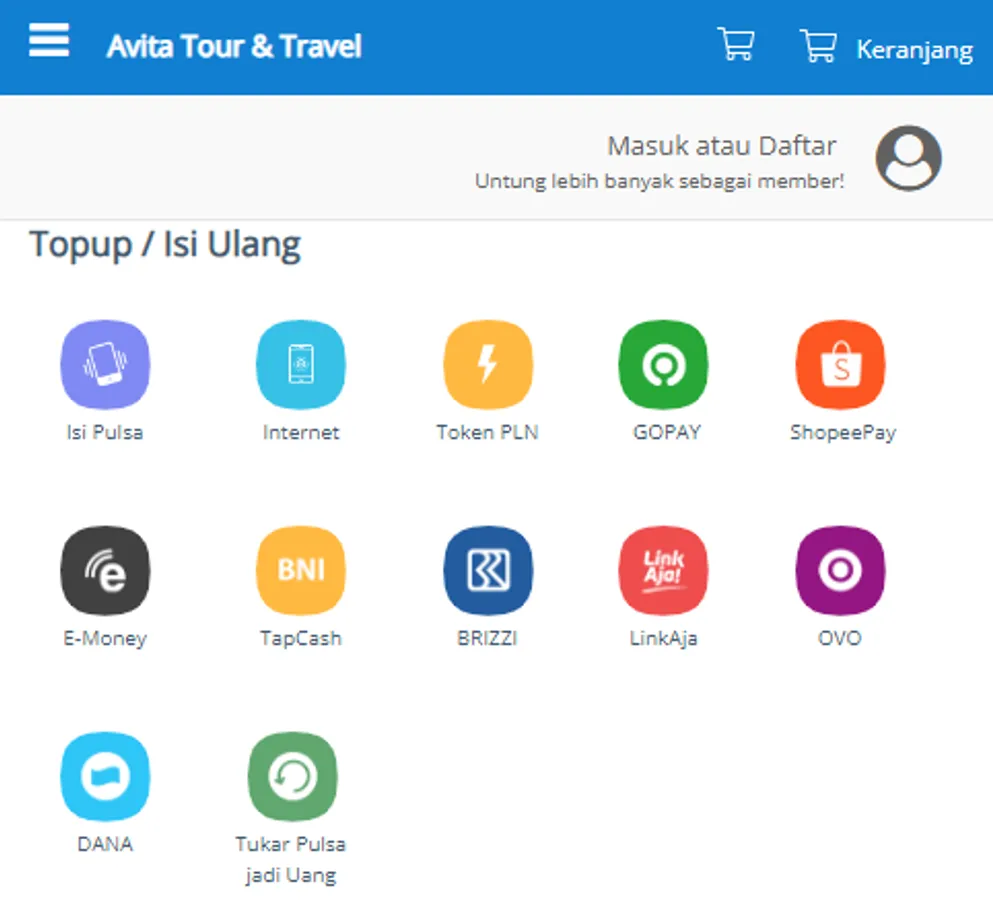Choose the GOPAY icon
The image size is (993, 900).
[663, 364]
